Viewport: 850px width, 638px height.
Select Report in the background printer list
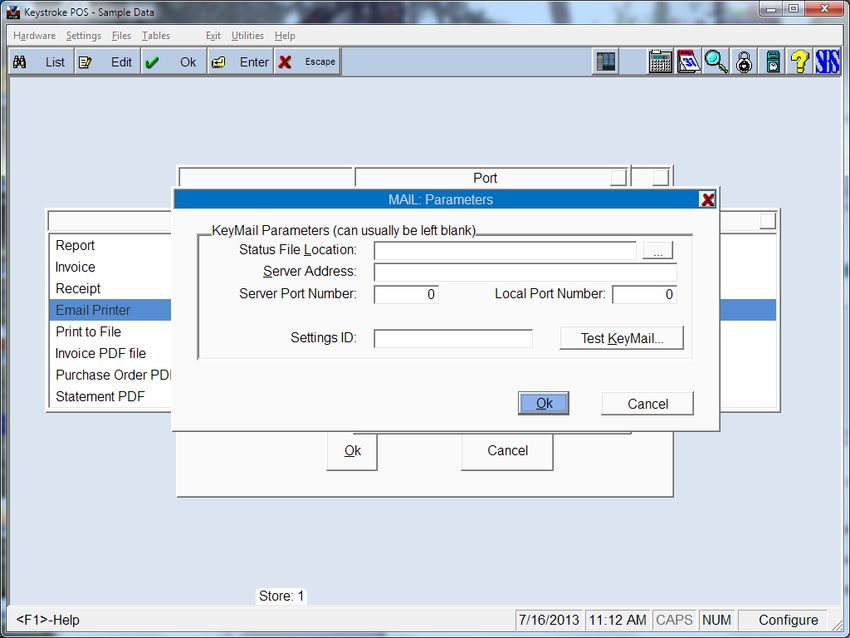click(111, 246)
